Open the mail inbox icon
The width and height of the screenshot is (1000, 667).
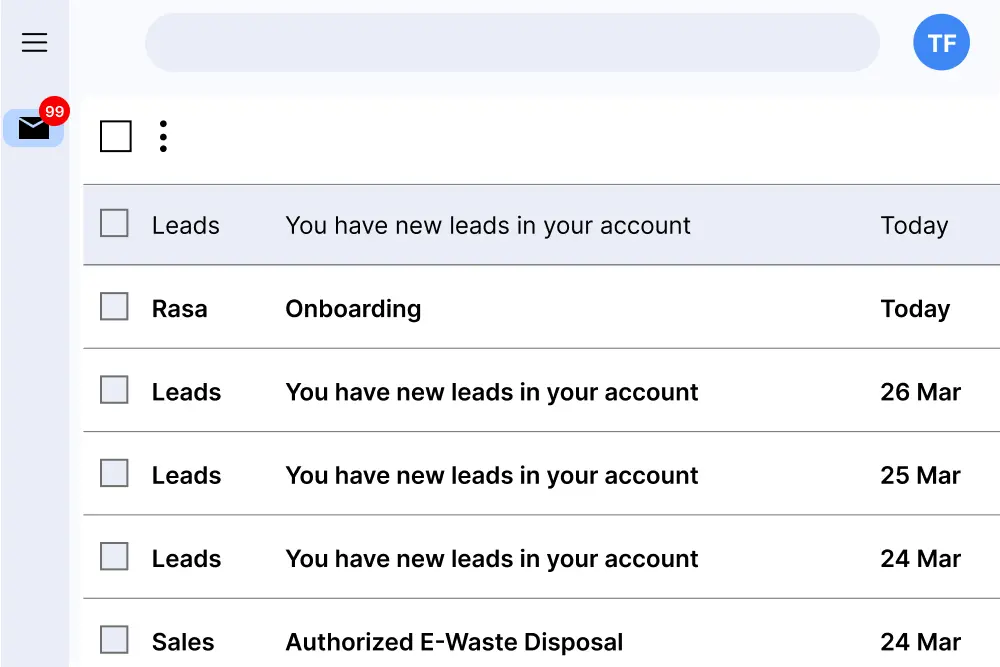tap(33, 129)
